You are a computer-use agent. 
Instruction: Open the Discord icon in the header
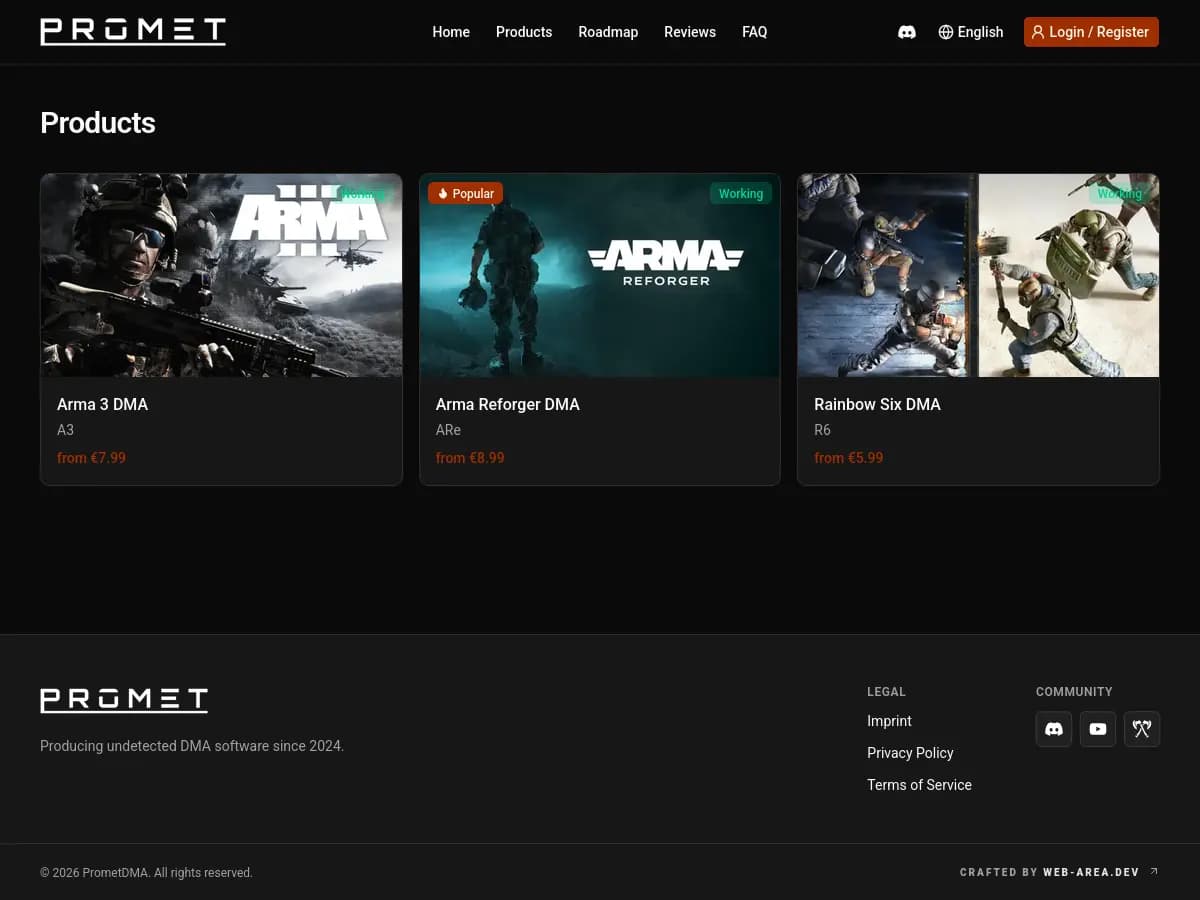click(907, 32)
